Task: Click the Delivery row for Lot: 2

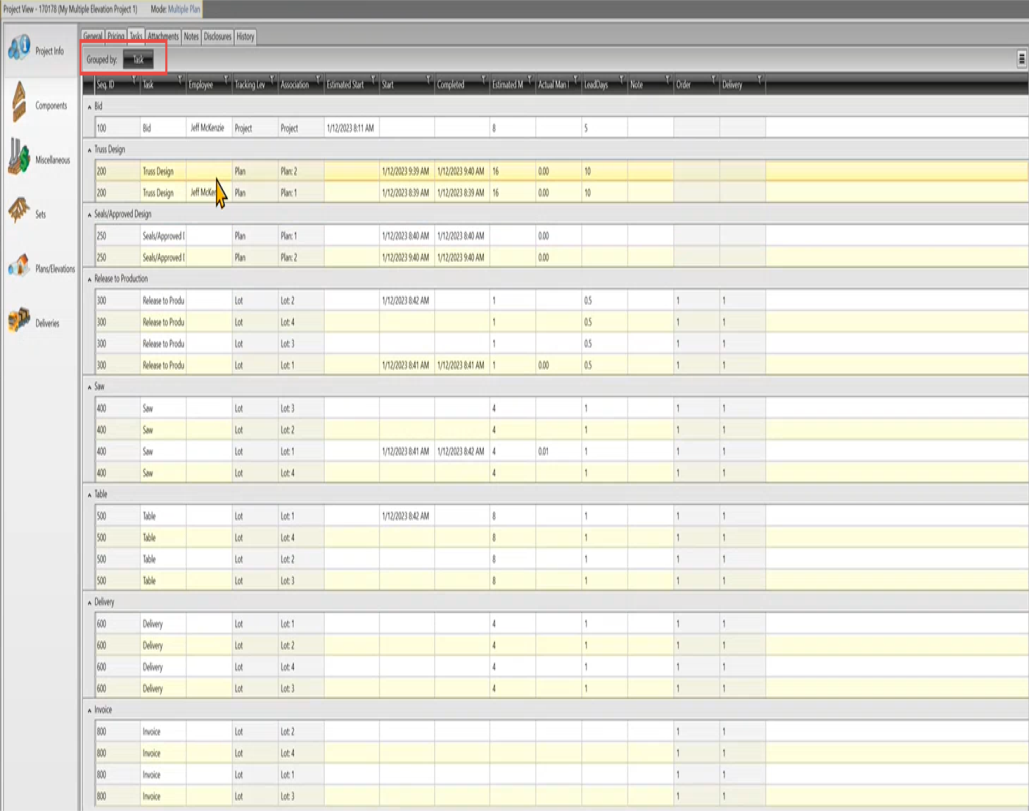Action: pyautogui.click(x=561, y=645)
